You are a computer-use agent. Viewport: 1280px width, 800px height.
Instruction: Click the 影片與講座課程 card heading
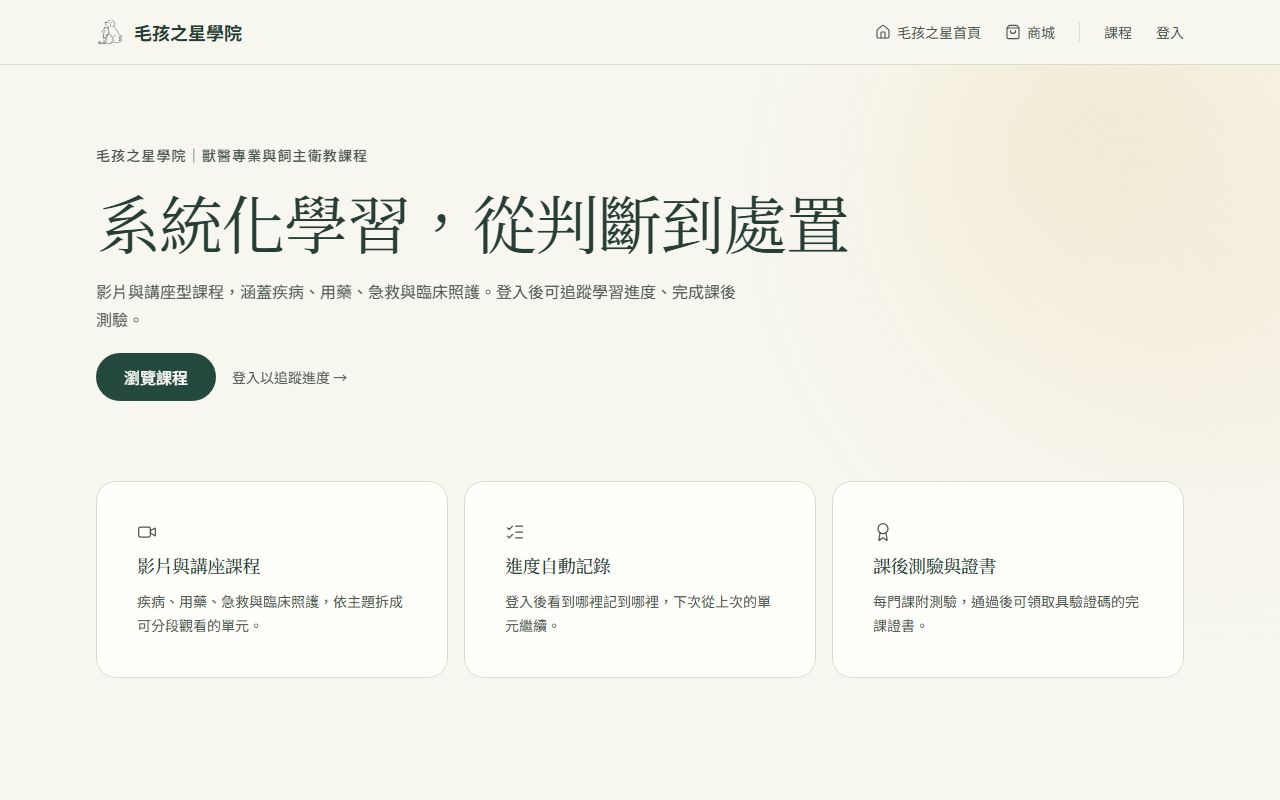199,566
